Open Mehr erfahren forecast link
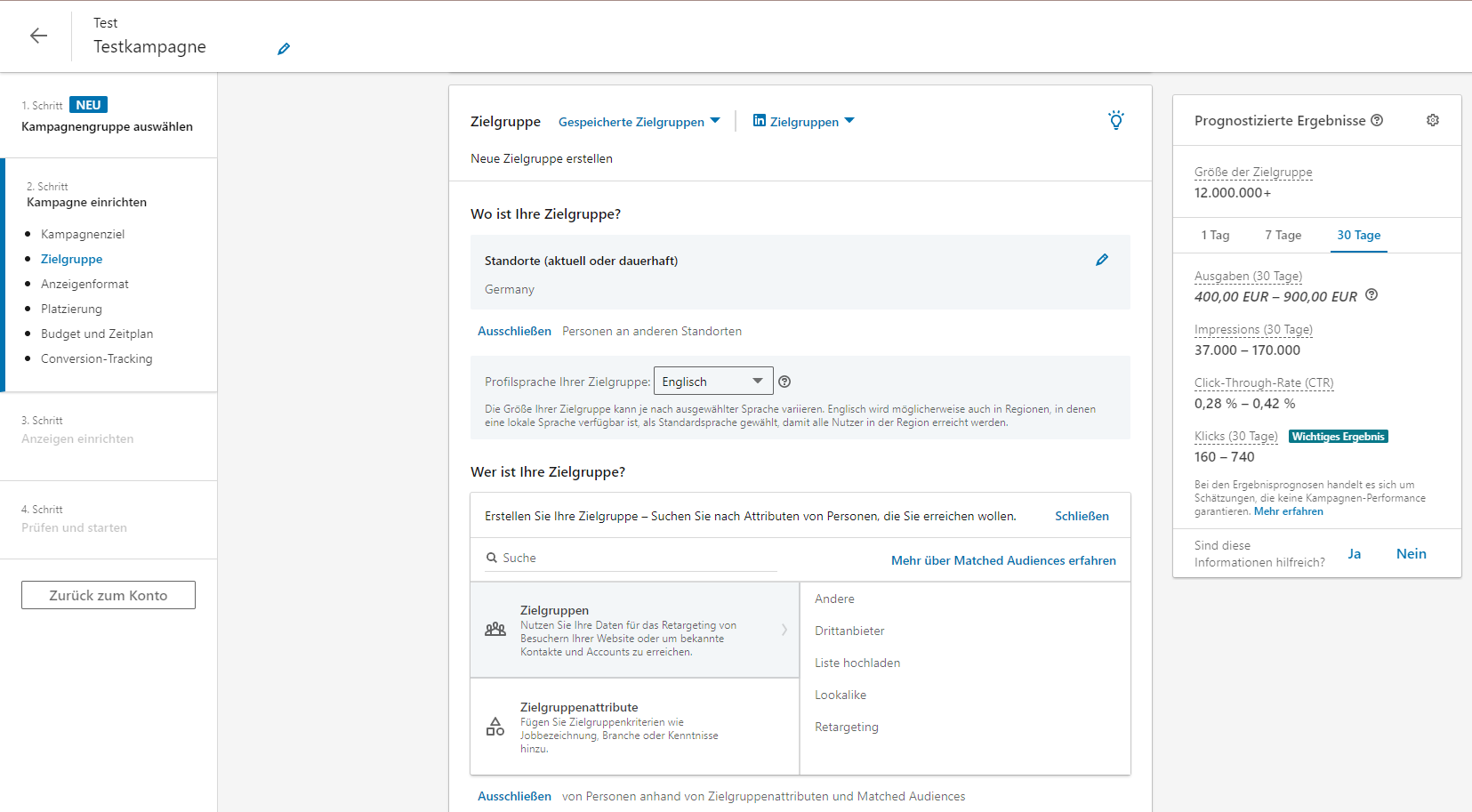This screenshot has width=1472, height=812. [x=1289, y=511]
